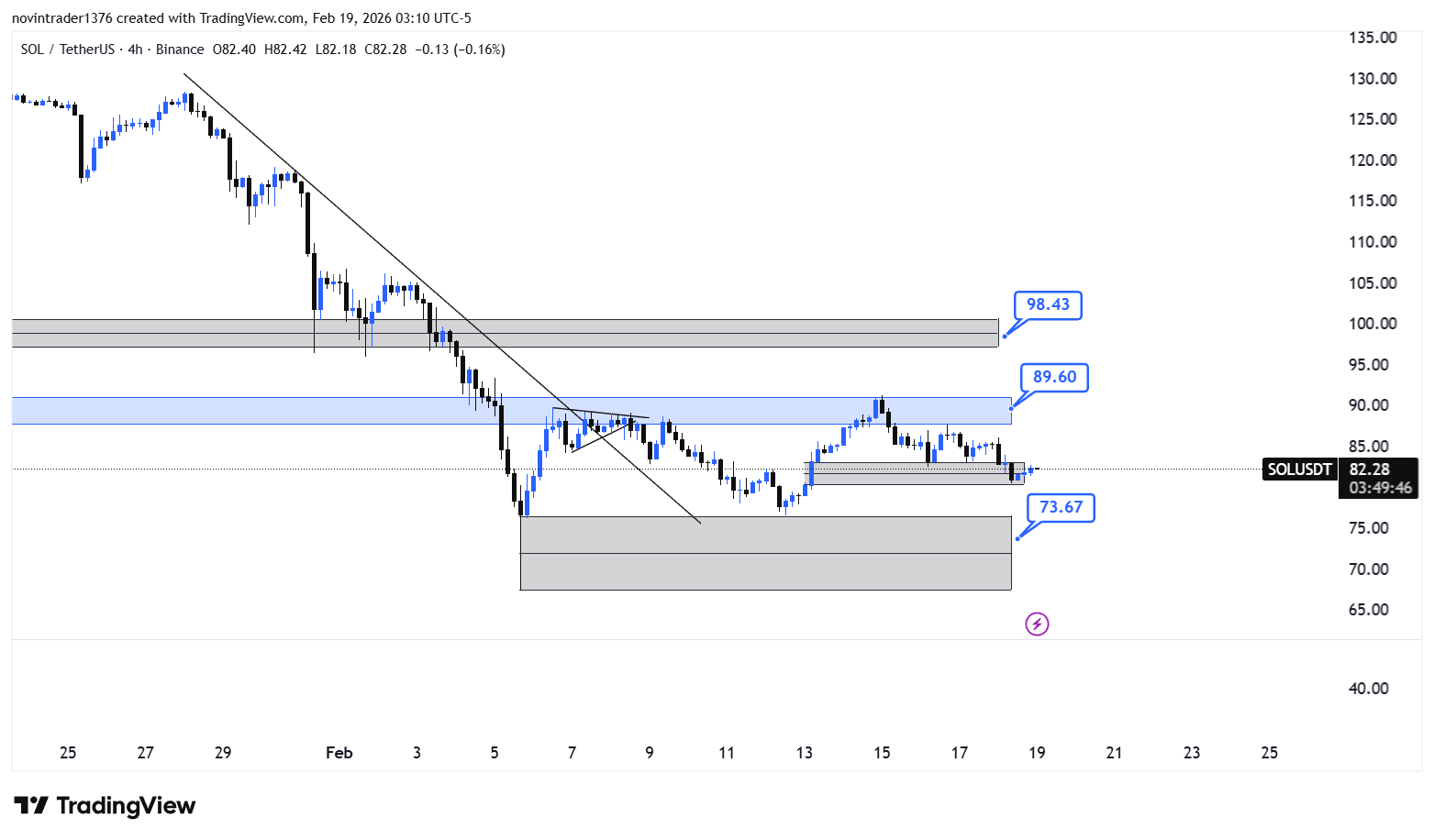This screenshot has height=840, width=1434.
Task: Click the 25 date at far right of time axis
Action: [1270, 753]
